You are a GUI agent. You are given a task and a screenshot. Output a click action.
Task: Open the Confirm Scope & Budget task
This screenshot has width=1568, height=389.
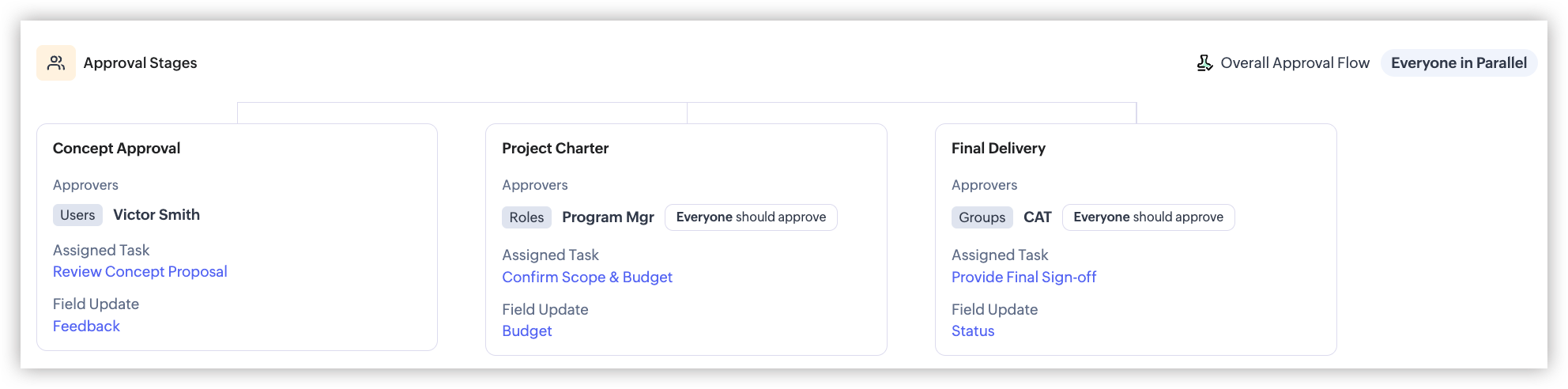(587, 277)
